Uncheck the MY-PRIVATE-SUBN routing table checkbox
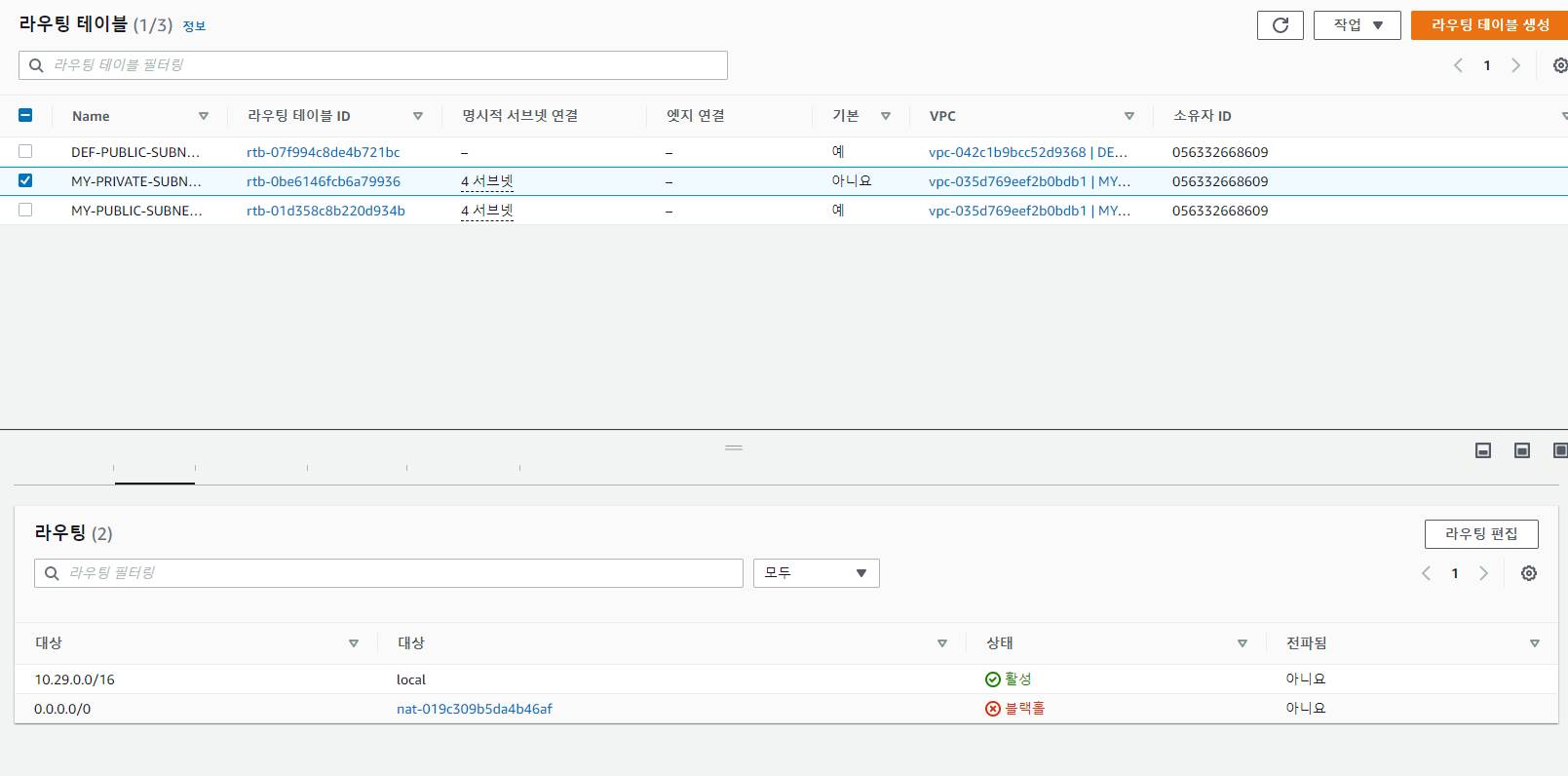This screenshot has height=776, width=1568. point(25,180)
